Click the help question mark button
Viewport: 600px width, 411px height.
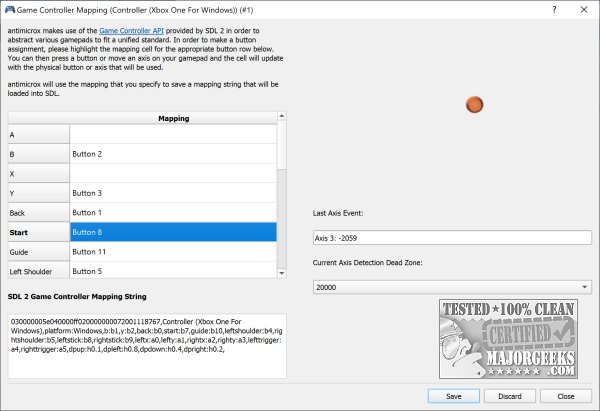pos(554,10)
